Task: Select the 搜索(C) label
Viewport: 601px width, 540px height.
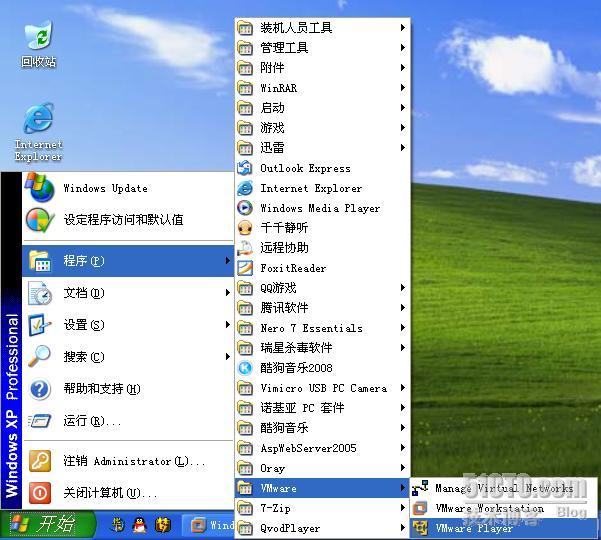Action: (84, 357)
